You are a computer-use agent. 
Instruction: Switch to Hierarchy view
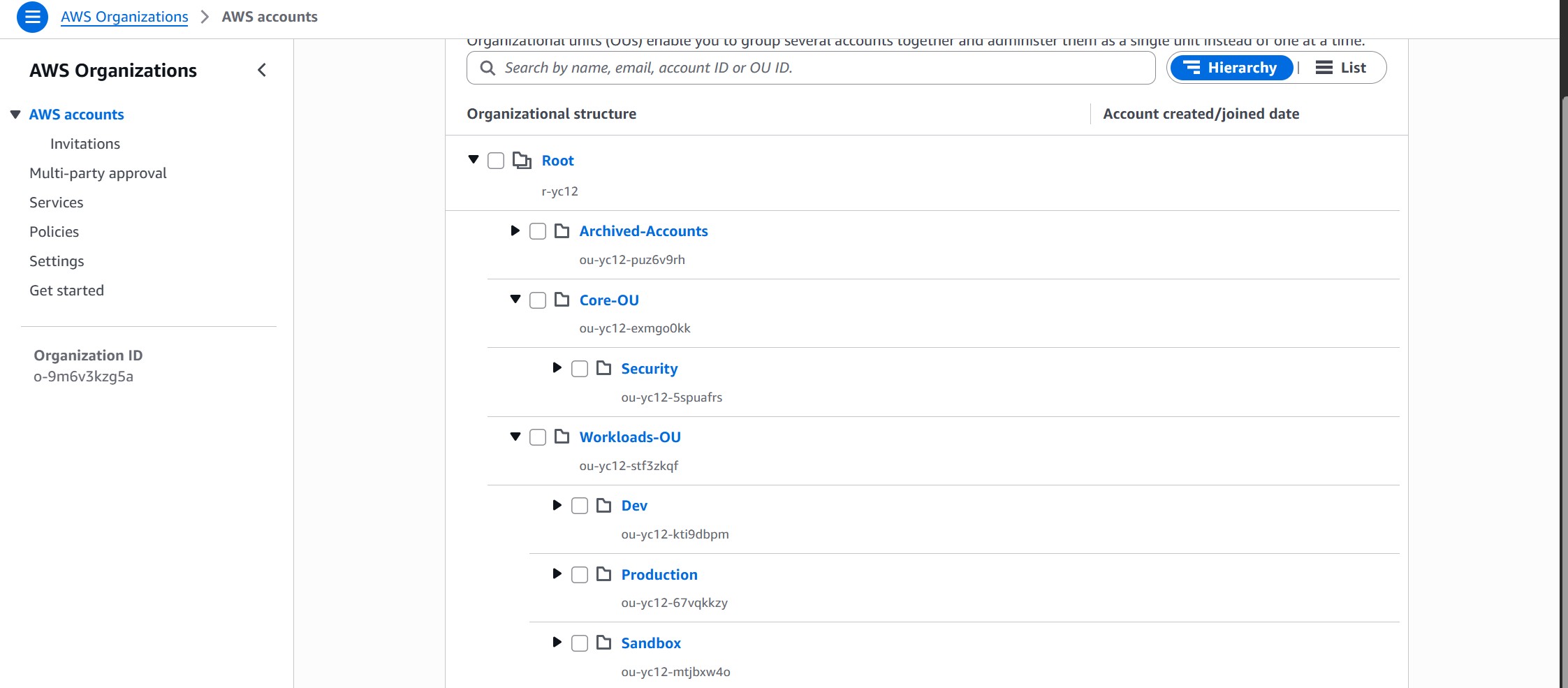click(1231, 68)
